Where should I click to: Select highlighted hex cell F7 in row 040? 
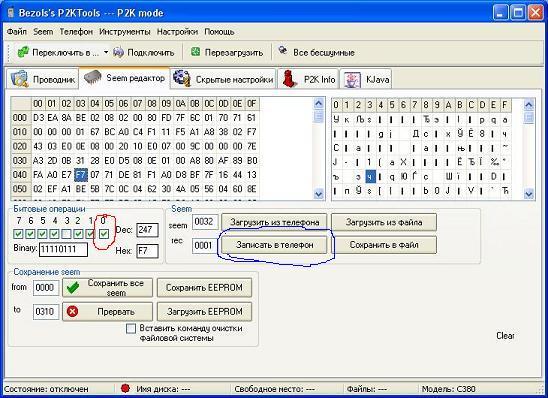(81, 174)
